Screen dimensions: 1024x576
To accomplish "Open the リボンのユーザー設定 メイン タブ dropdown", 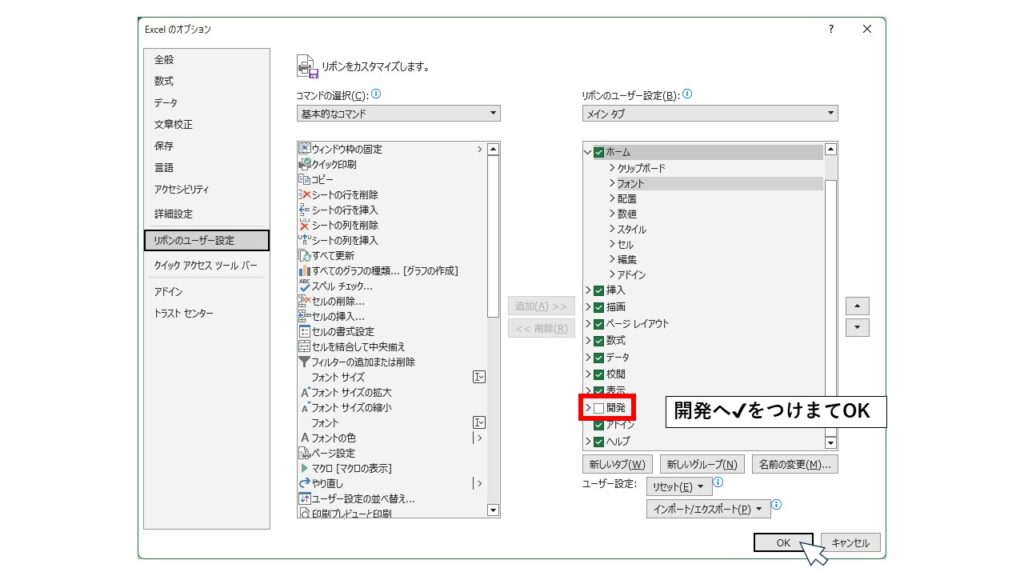I will tap(709, 114).
